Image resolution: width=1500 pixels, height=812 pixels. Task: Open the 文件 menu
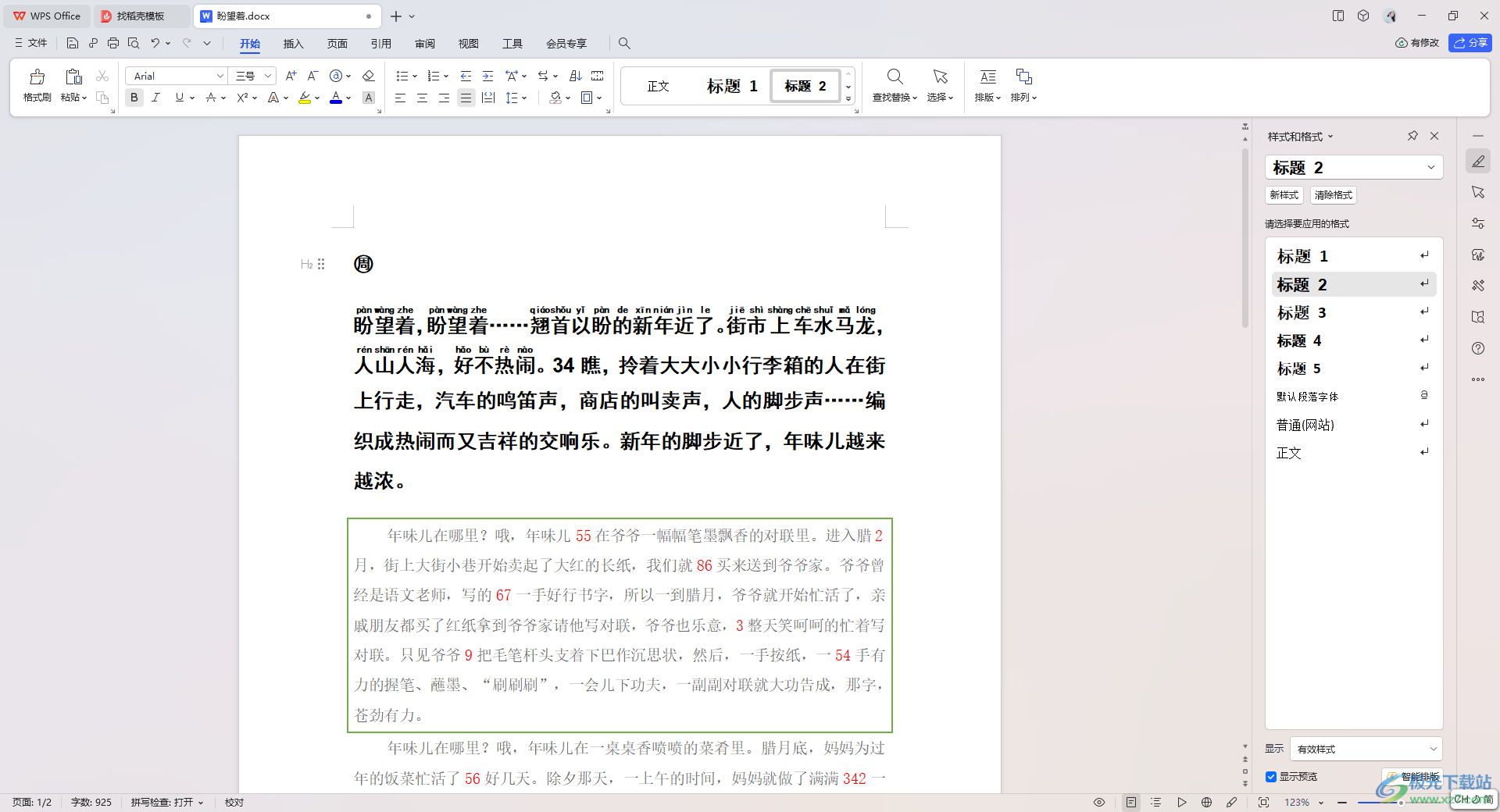click(31, 43)
